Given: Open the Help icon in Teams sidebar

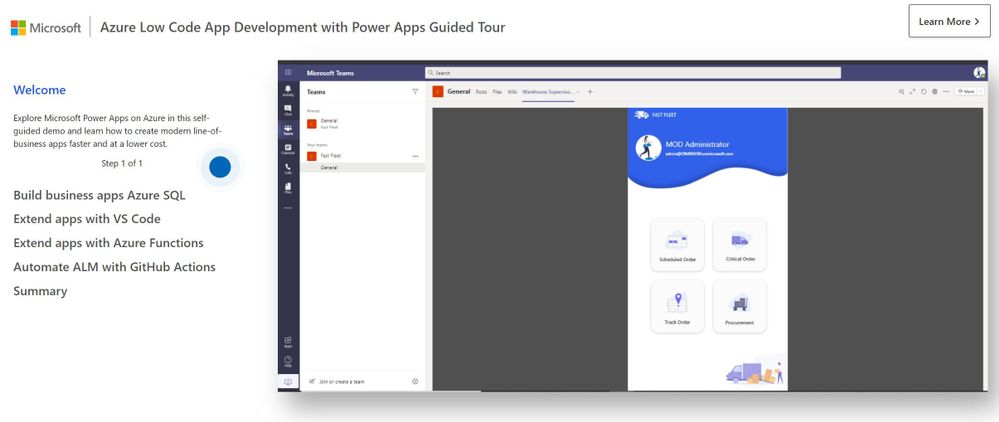Looking at the screenshot, I should [x=288, y=361].
